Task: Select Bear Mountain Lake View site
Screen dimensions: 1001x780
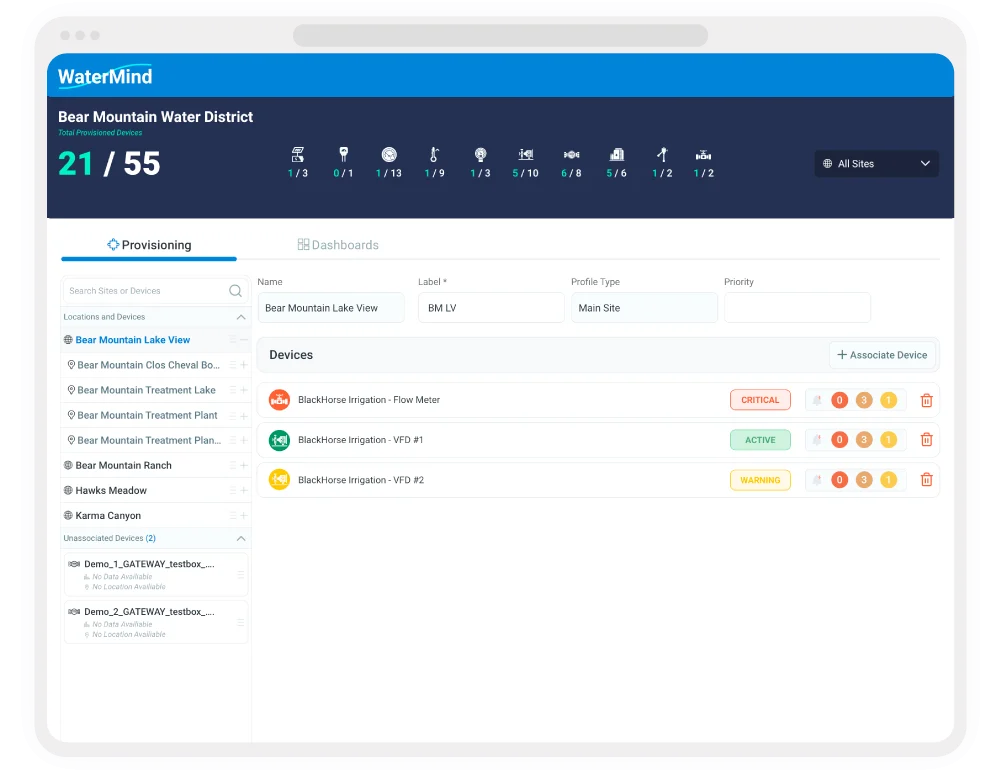Action: click(133, 340)
